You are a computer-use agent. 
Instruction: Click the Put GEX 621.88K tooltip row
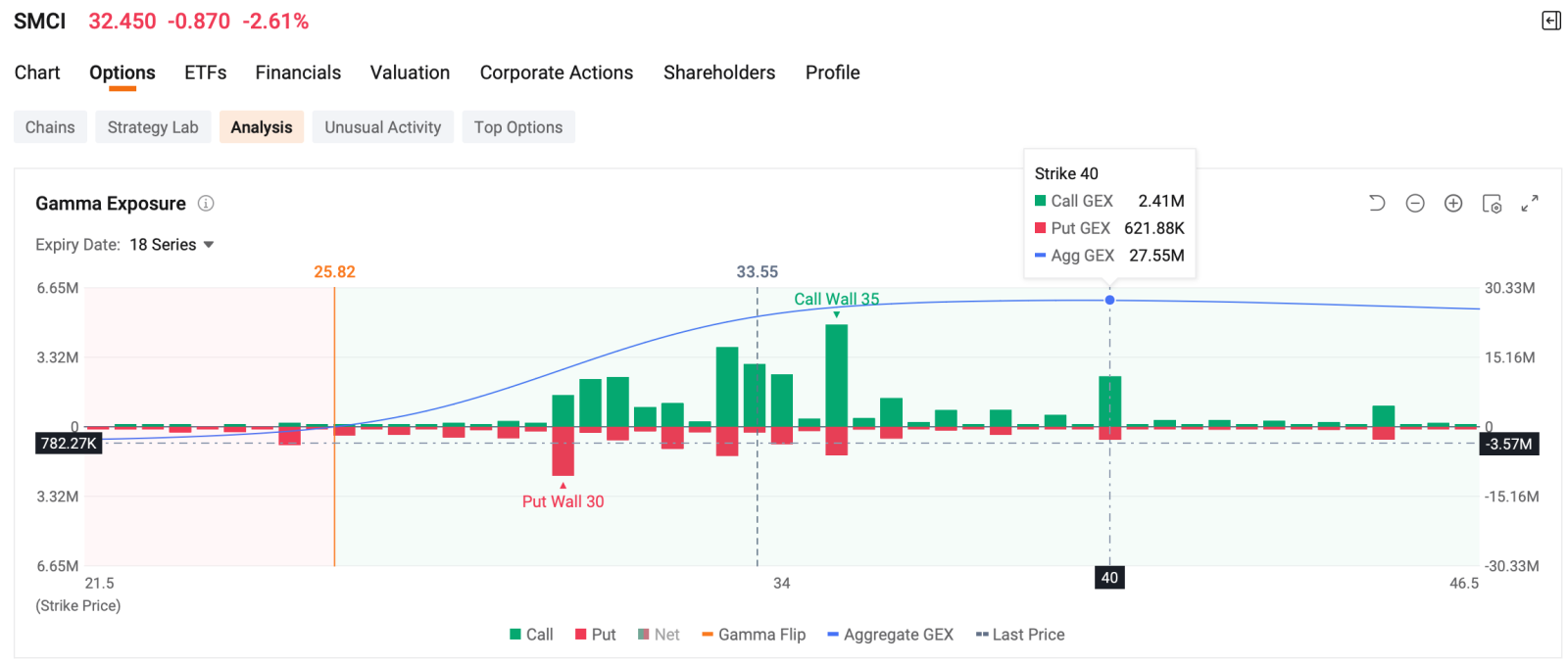1109,228
